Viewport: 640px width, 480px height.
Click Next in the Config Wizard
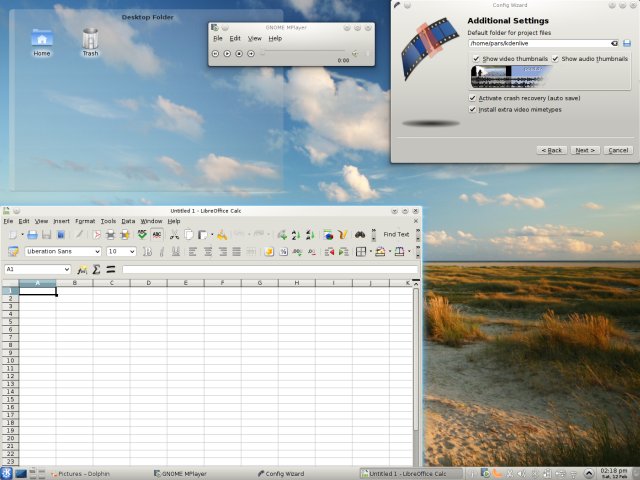[x=585, y=150]
